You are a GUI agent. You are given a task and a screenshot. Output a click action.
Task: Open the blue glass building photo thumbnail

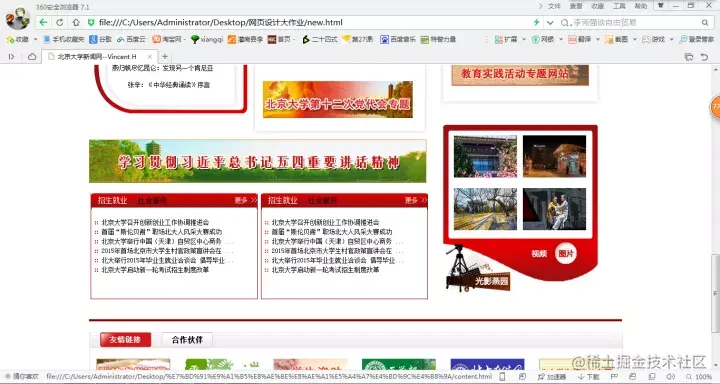485,156
